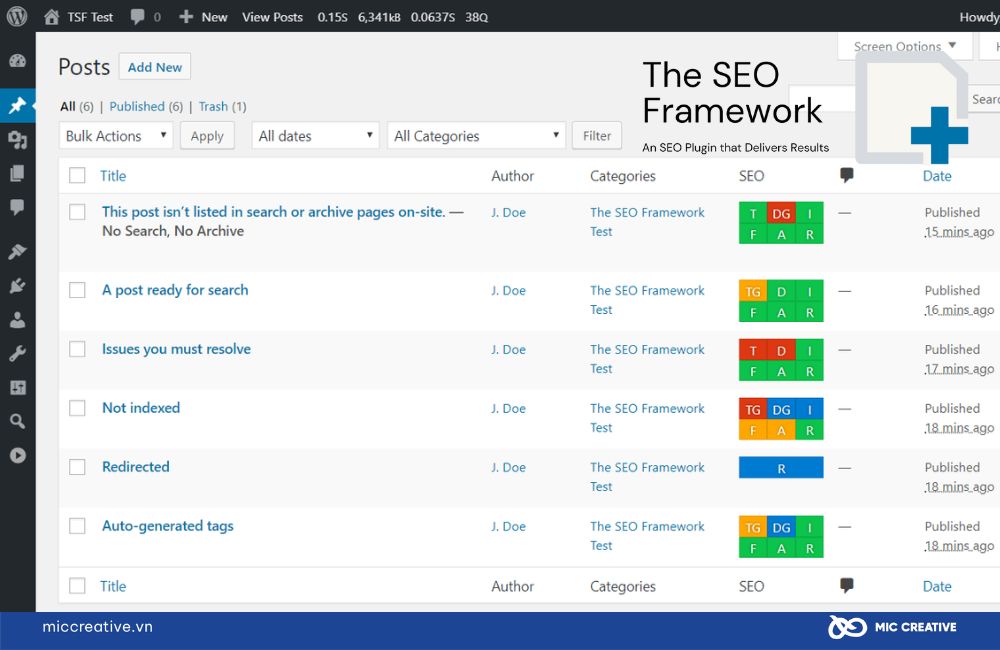Toggle select-all checkbox in table header
The width and height of the screenshot is (1000, 650).
pyautogui.click(x=77, y=175)
